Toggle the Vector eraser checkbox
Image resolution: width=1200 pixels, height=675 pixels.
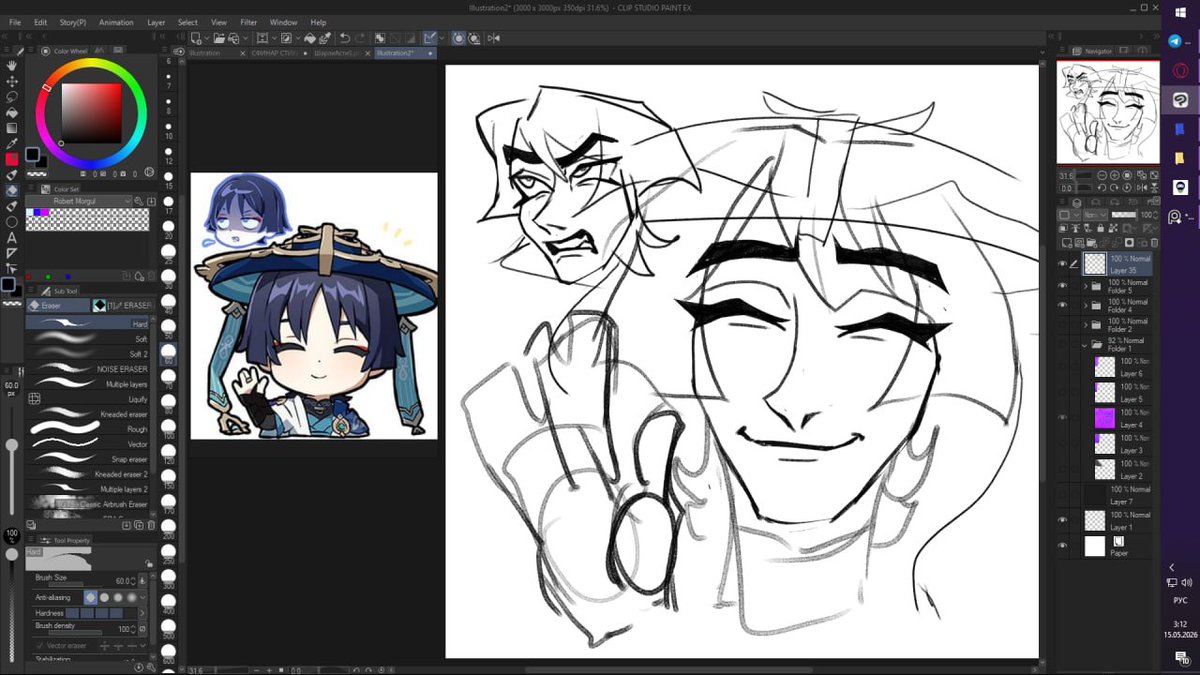(39, 646)
